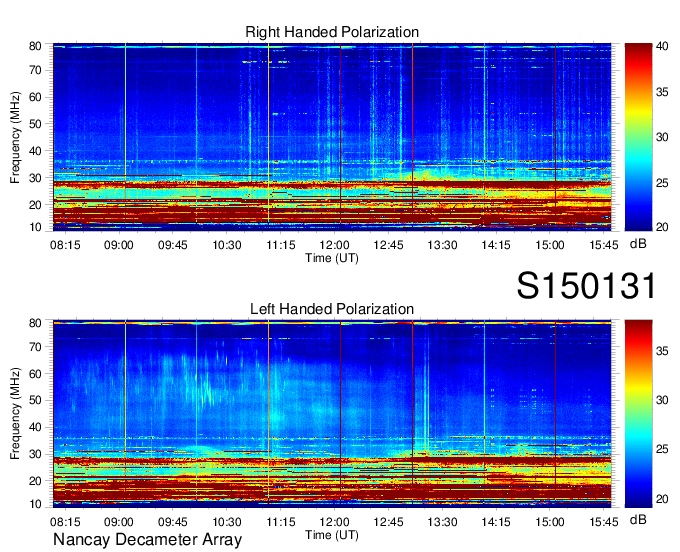Viewport: 680px width, 552px height.
Task: Click 10 MHz tick on right-handed frequency axis
Action: tap(35, 227)
